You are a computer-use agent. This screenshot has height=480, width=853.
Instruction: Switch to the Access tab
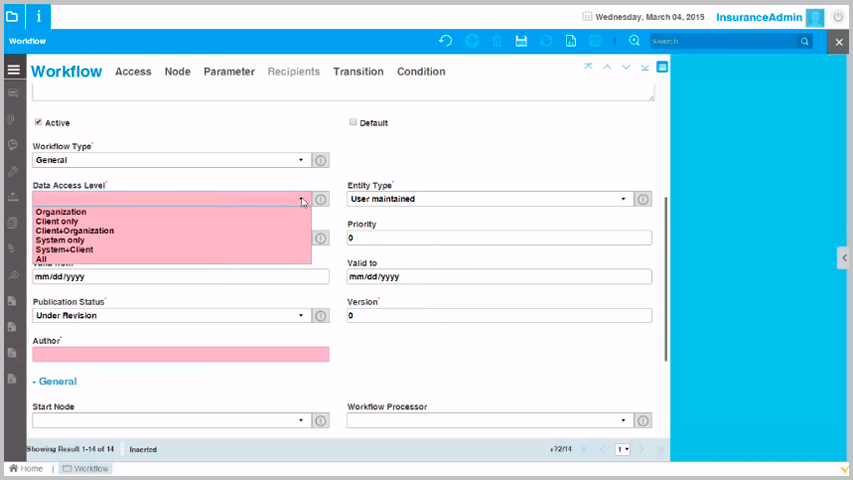click(133, 71)
